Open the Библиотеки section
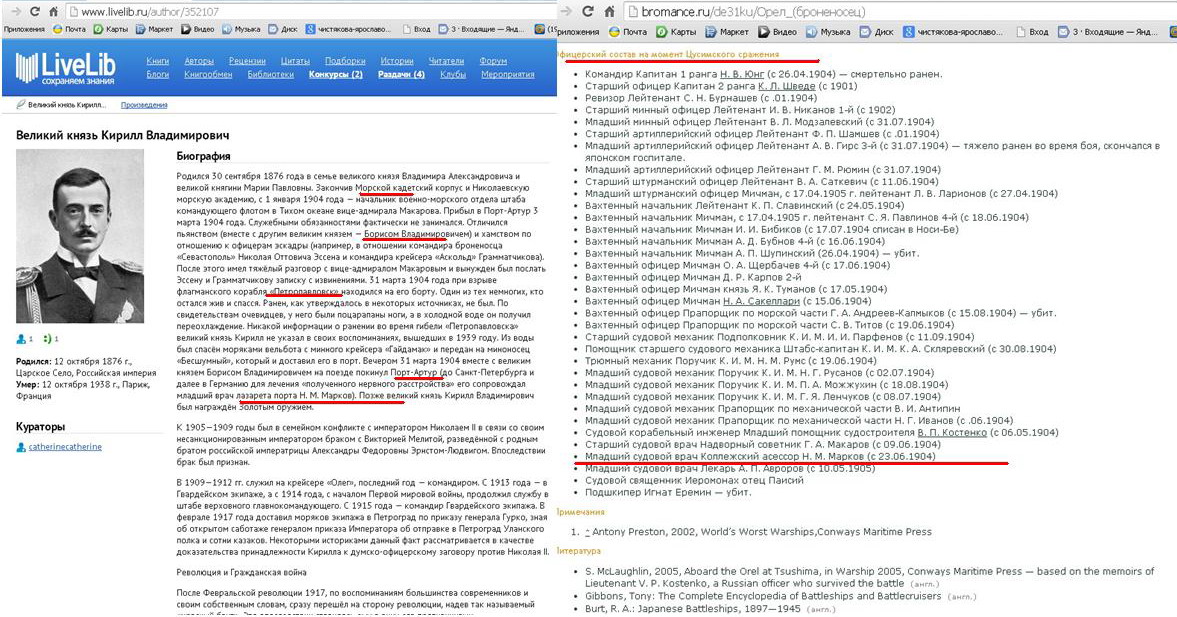The width and height of the screenshot is (1177, 617). [x=270, y=74]
